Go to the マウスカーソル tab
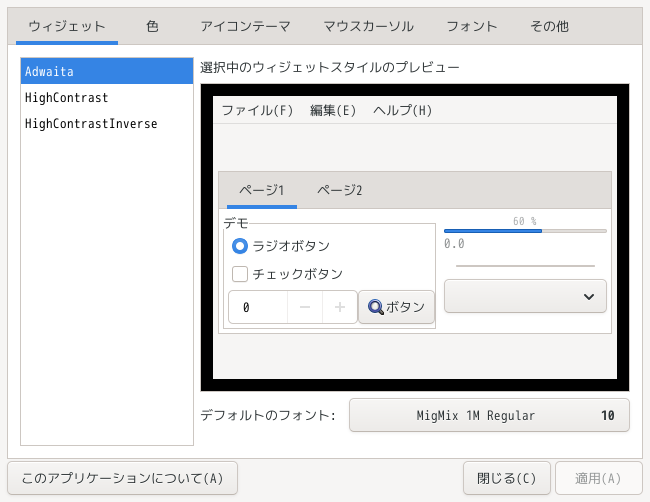The height and width of the screenshot is (502, 650). click(x=369, y=26)
